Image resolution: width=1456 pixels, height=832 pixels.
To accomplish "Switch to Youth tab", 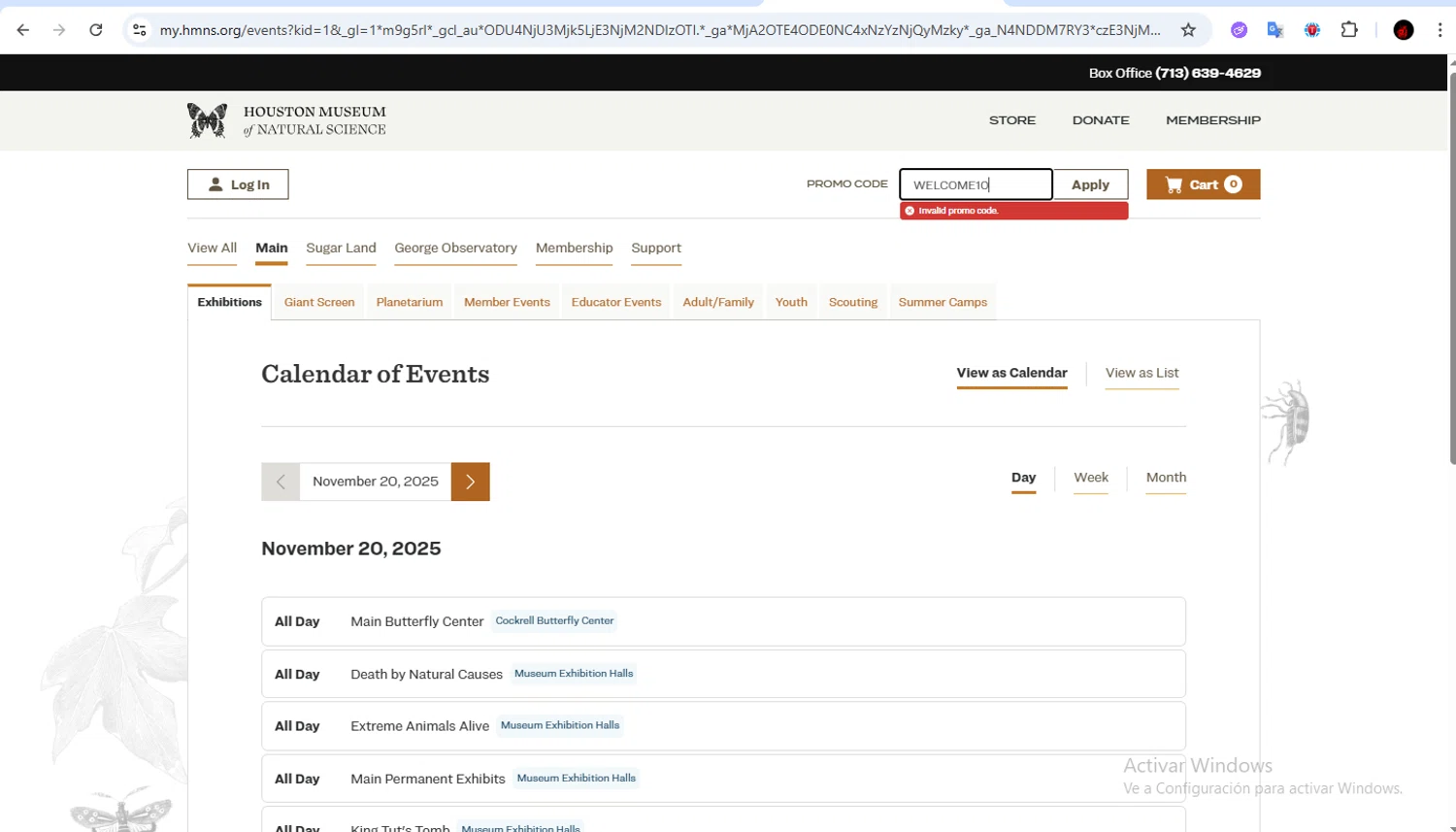I will click(x=791, y=302).
